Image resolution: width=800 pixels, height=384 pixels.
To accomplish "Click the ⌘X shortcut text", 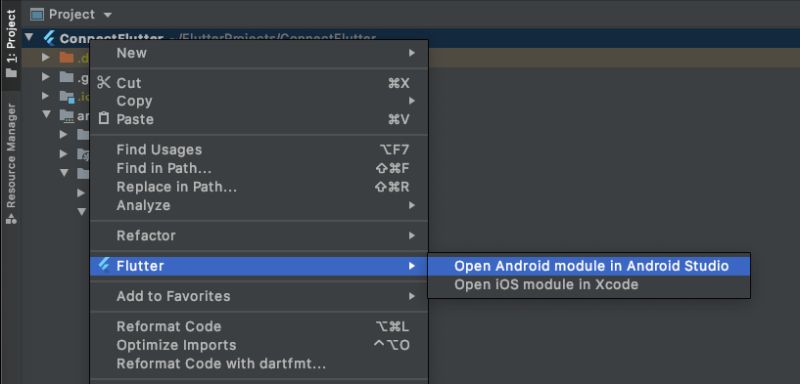I will coord(398,83).
